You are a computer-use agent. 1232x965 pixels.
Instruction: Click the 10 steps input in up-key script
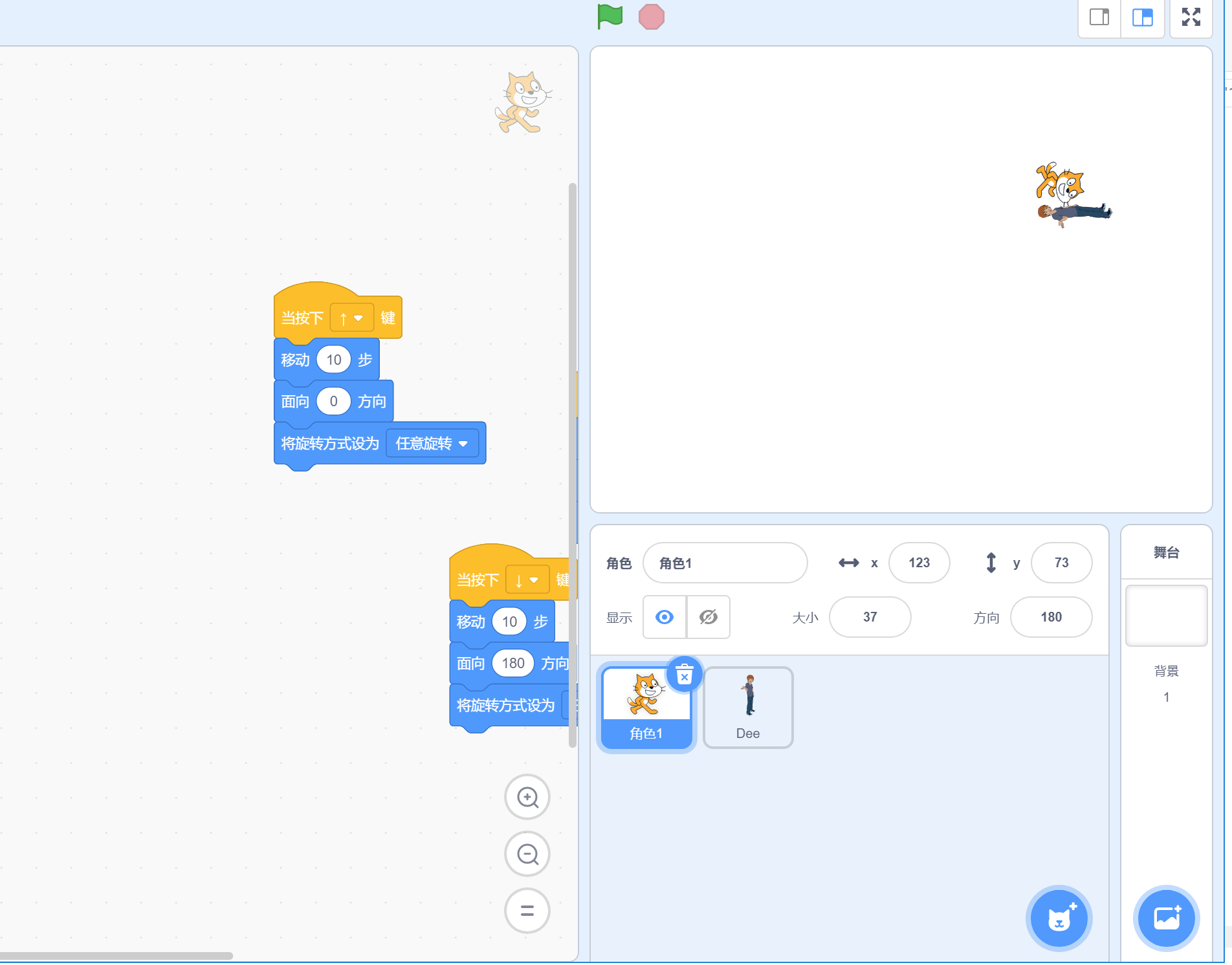pyautogui.click(x=334, y=360)
